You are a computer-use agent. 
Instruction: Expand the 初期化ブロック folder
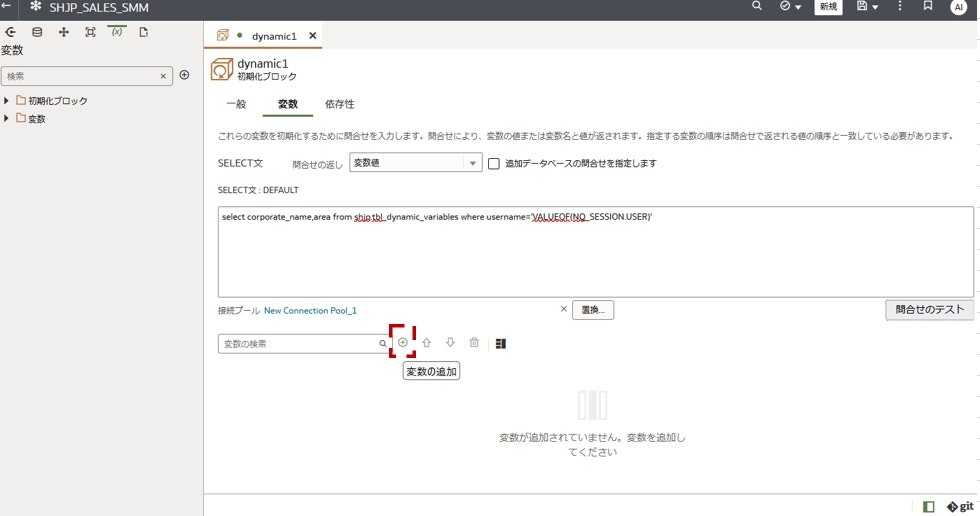click(x=6, y=101)
